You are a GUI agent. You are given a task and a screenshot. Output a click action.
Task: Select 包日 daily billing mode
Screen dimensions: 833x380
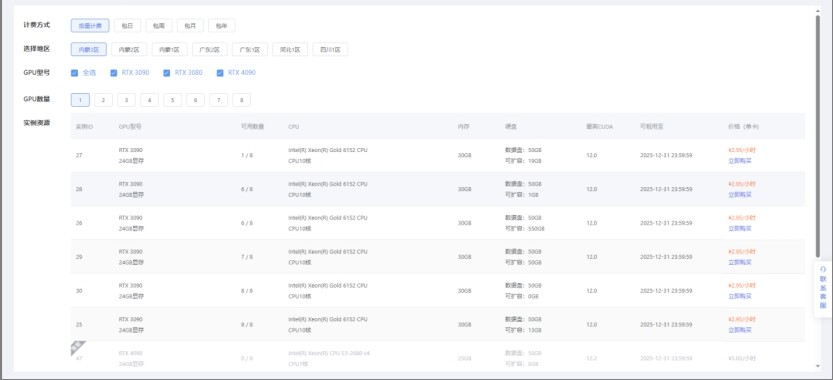(x=128, y=26)
